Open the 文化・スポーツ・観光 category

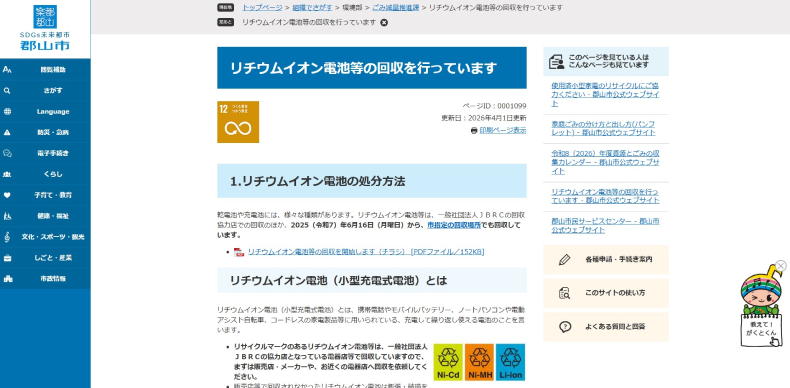[45, 237]
